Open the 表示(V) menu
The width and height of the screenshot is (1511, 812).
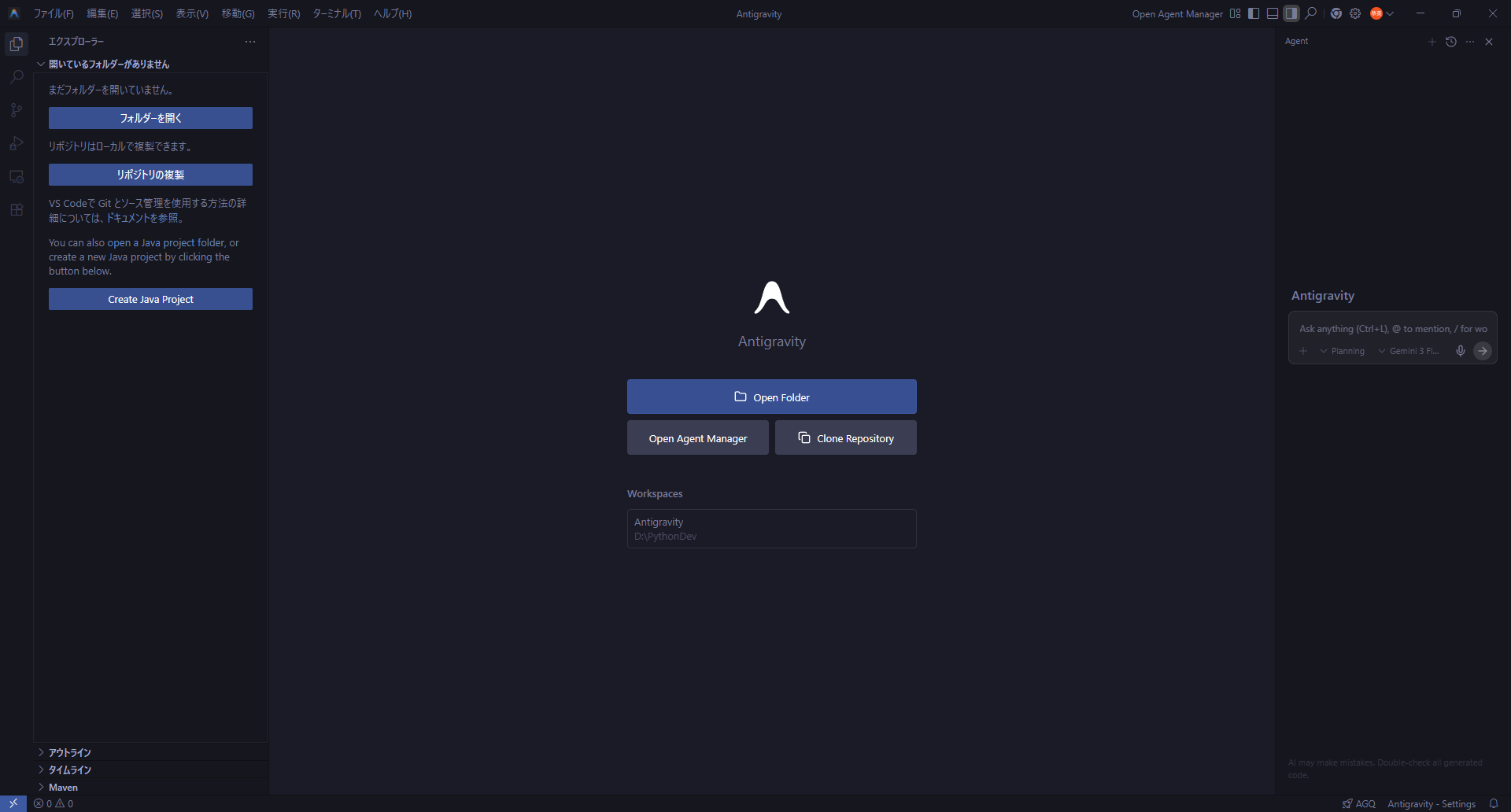click(x=192, y=13)
